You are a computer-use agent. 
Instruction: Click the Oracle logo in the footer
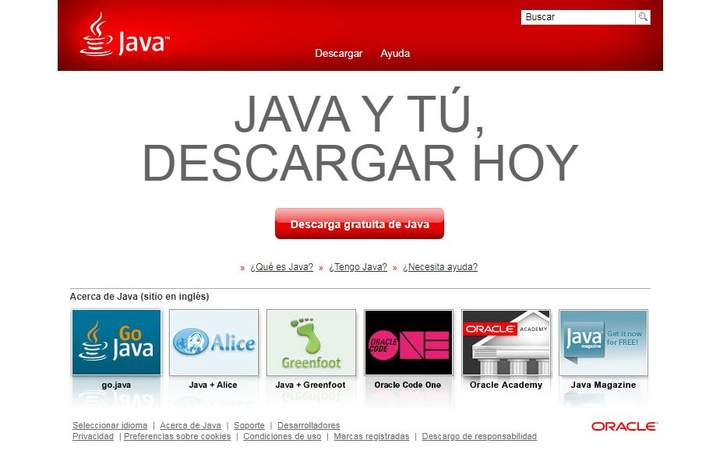click(x=624, y=427)
